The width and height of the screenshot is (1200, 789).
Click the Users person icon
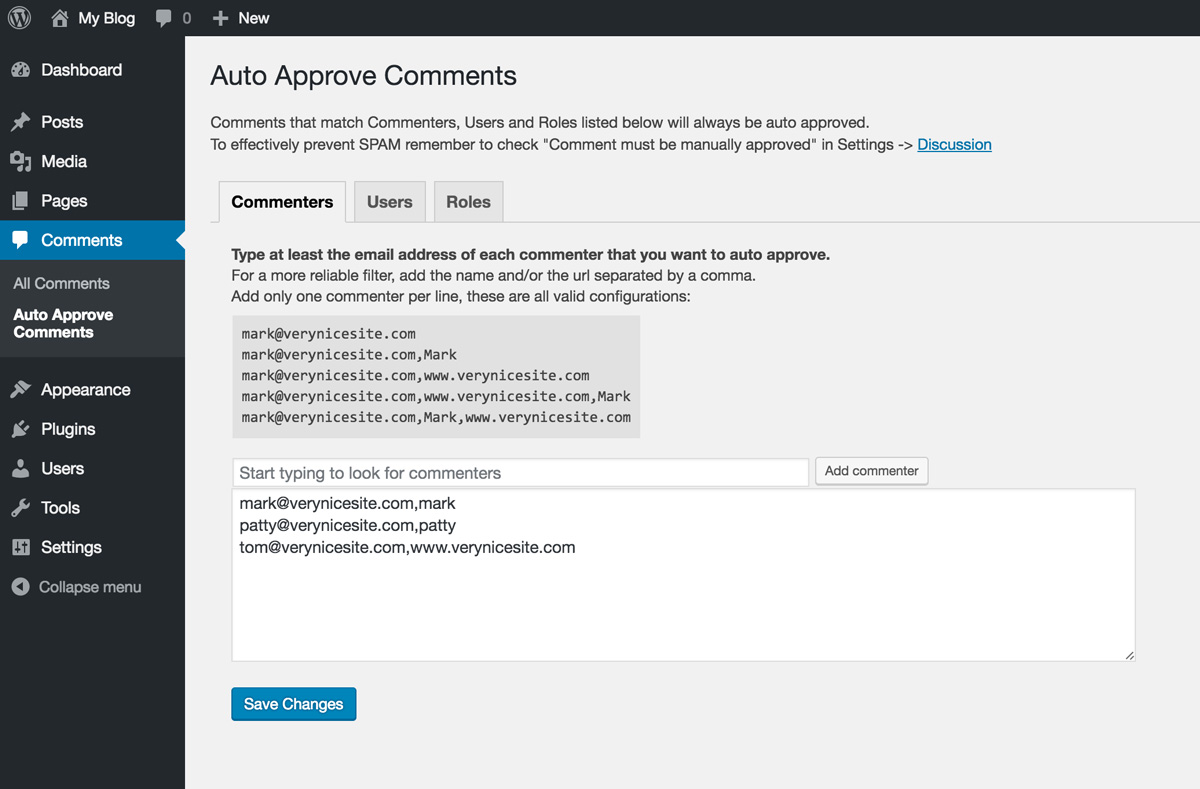point(20,469)
